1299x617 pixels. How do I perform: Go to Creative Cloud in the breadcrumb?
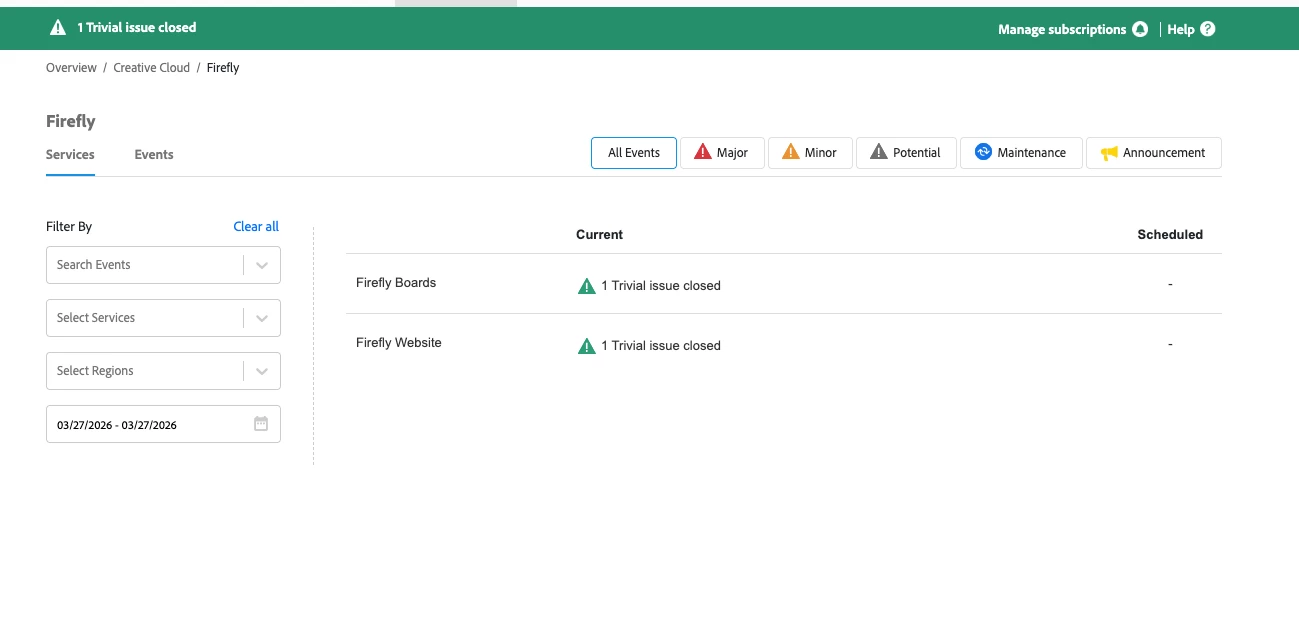(x=151, y=68)
